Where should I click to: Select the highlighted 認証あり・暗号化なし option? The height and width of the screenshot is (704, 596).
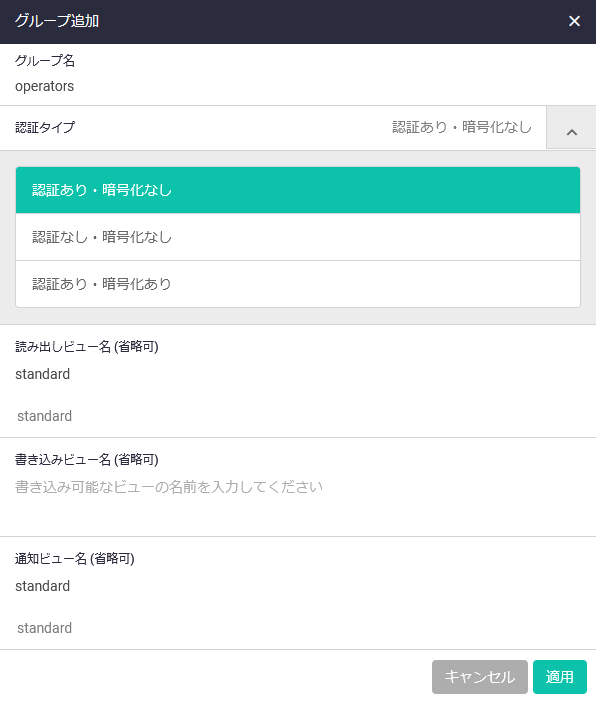click(298, 190)
